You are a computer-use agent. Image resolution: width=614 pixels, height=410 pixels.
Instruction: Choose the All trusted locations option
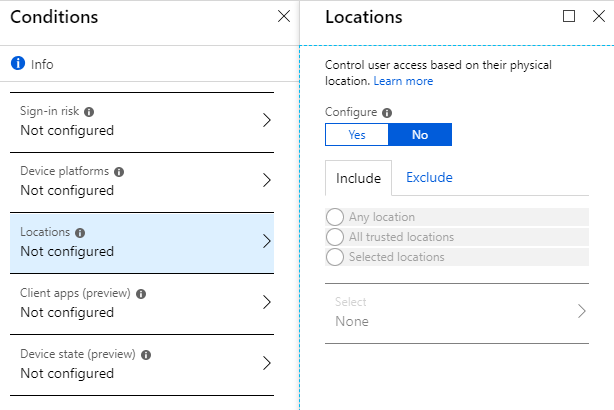335,237
